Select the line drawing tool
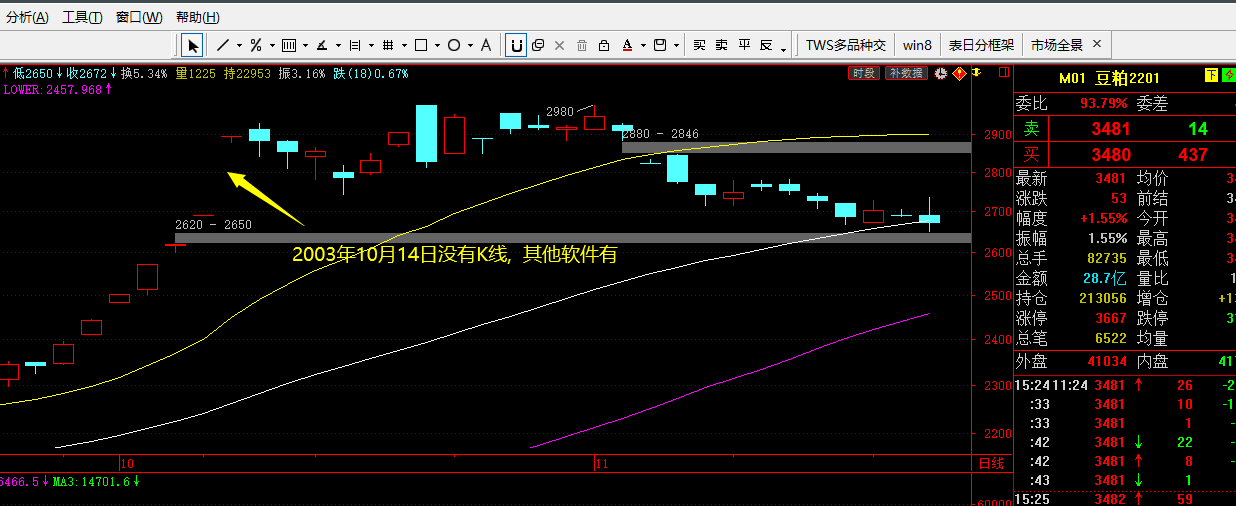The image size is (1236, 506). [222, 45]
